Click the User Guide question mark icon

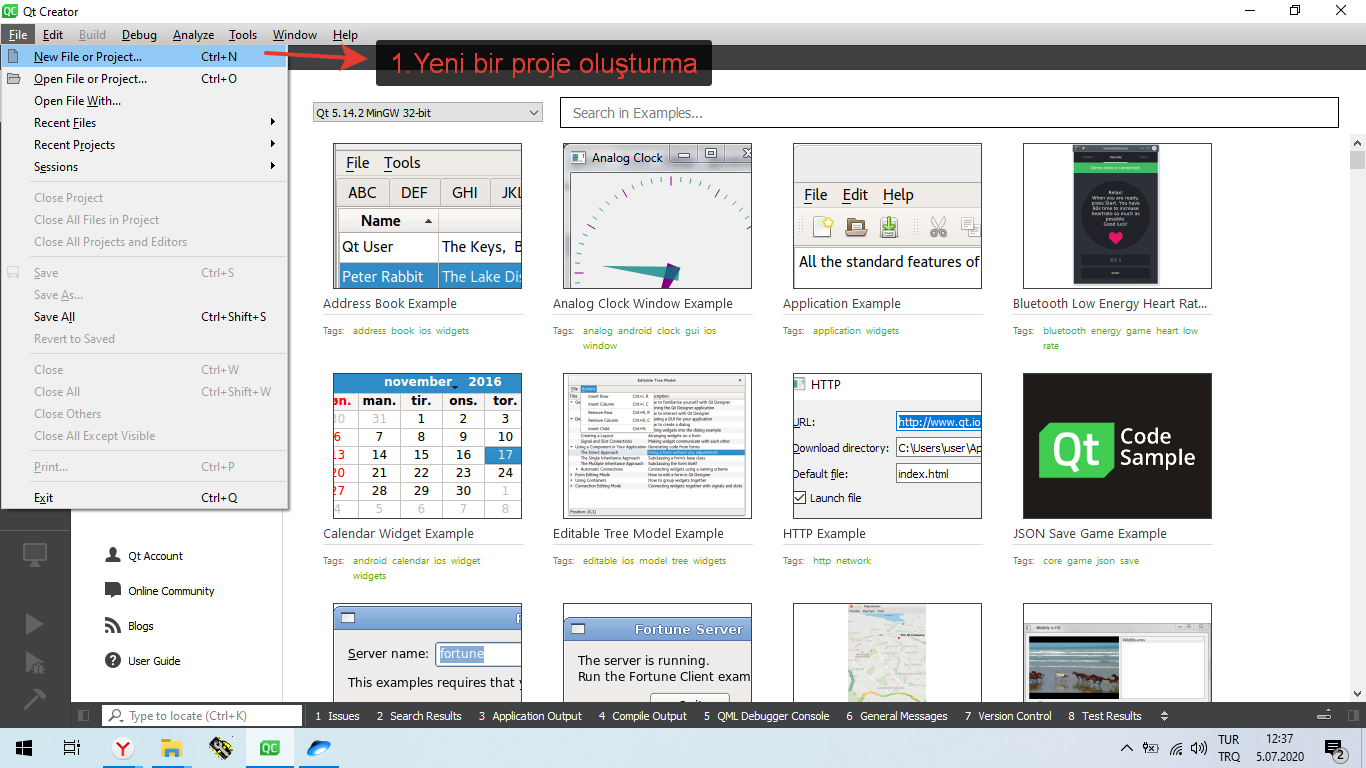point(113,661)
